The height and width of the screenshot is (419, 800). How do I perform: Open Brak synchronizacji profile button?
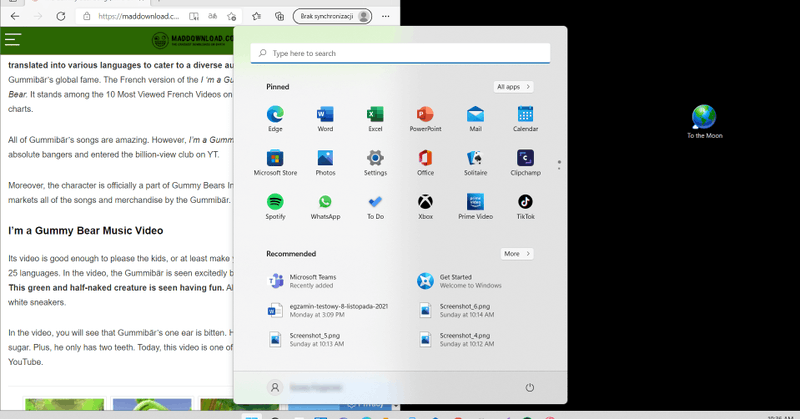(x=332, y=16)
